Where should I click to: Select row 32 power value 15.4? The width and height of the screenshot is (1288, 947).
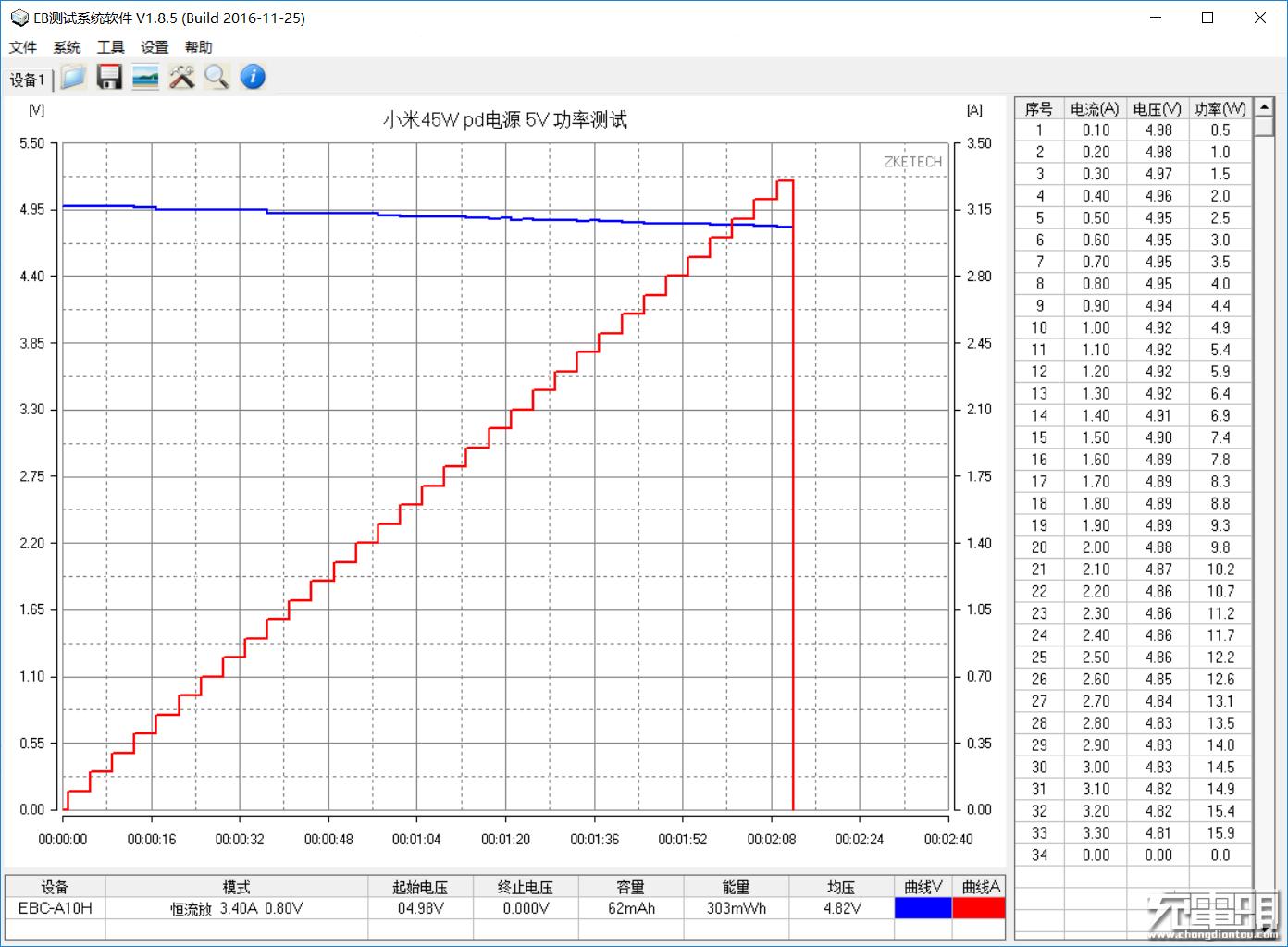[1220, 811]
